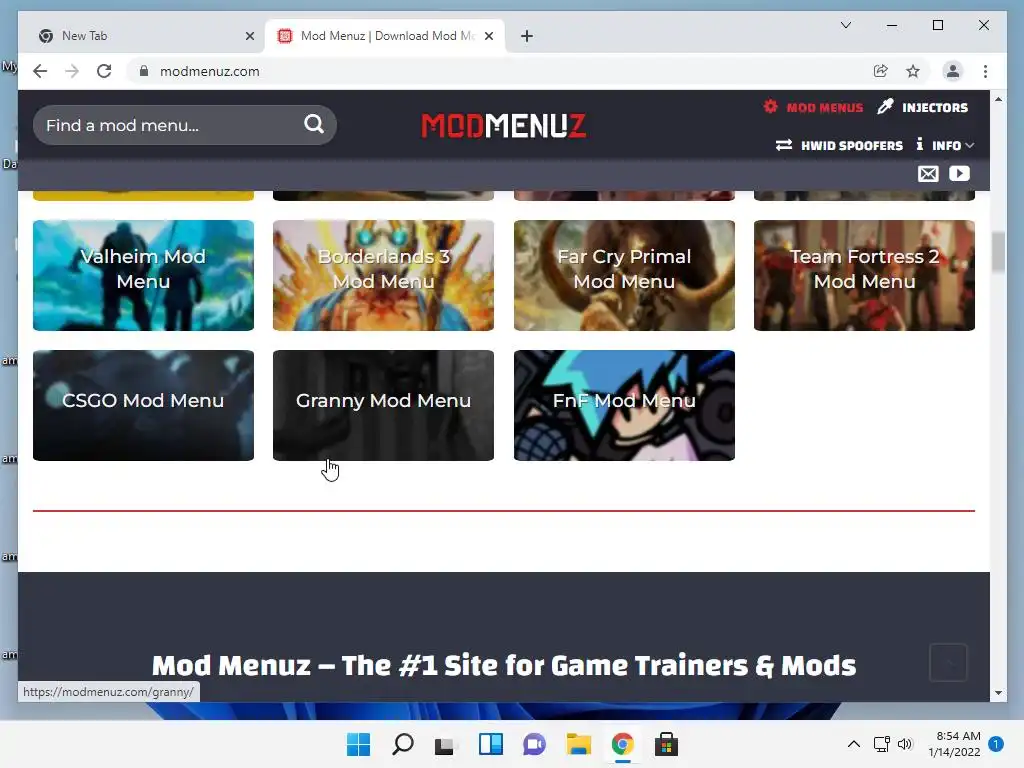Show hidden tray icons chevron
The image size is (1024, 768).
(854, 744)
